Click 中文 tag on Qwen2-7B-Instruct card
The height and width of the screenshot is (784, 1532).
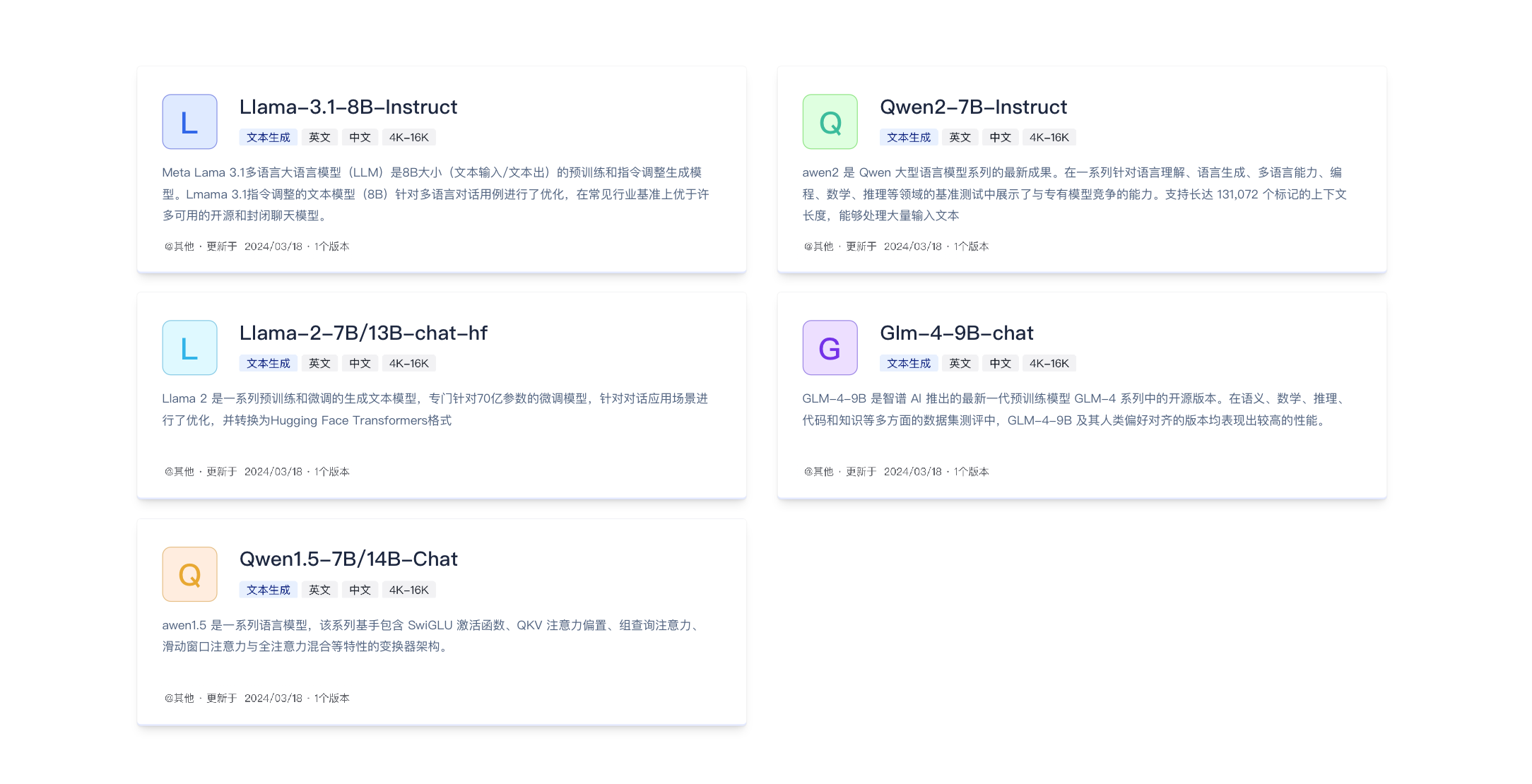pos(1000,138)
